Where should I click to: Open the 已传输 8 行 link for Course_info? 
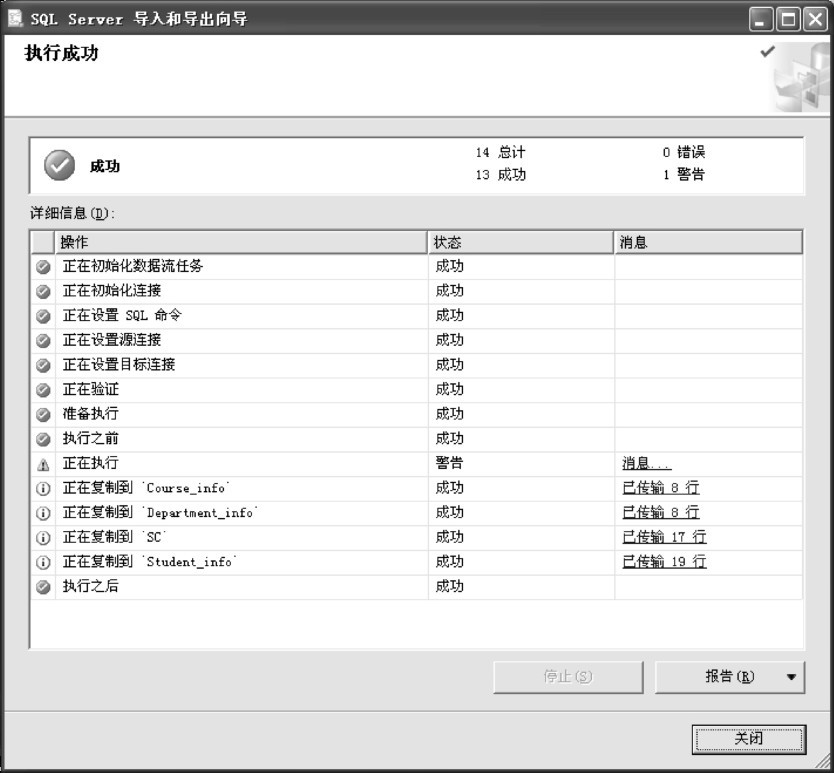point(661,488)
